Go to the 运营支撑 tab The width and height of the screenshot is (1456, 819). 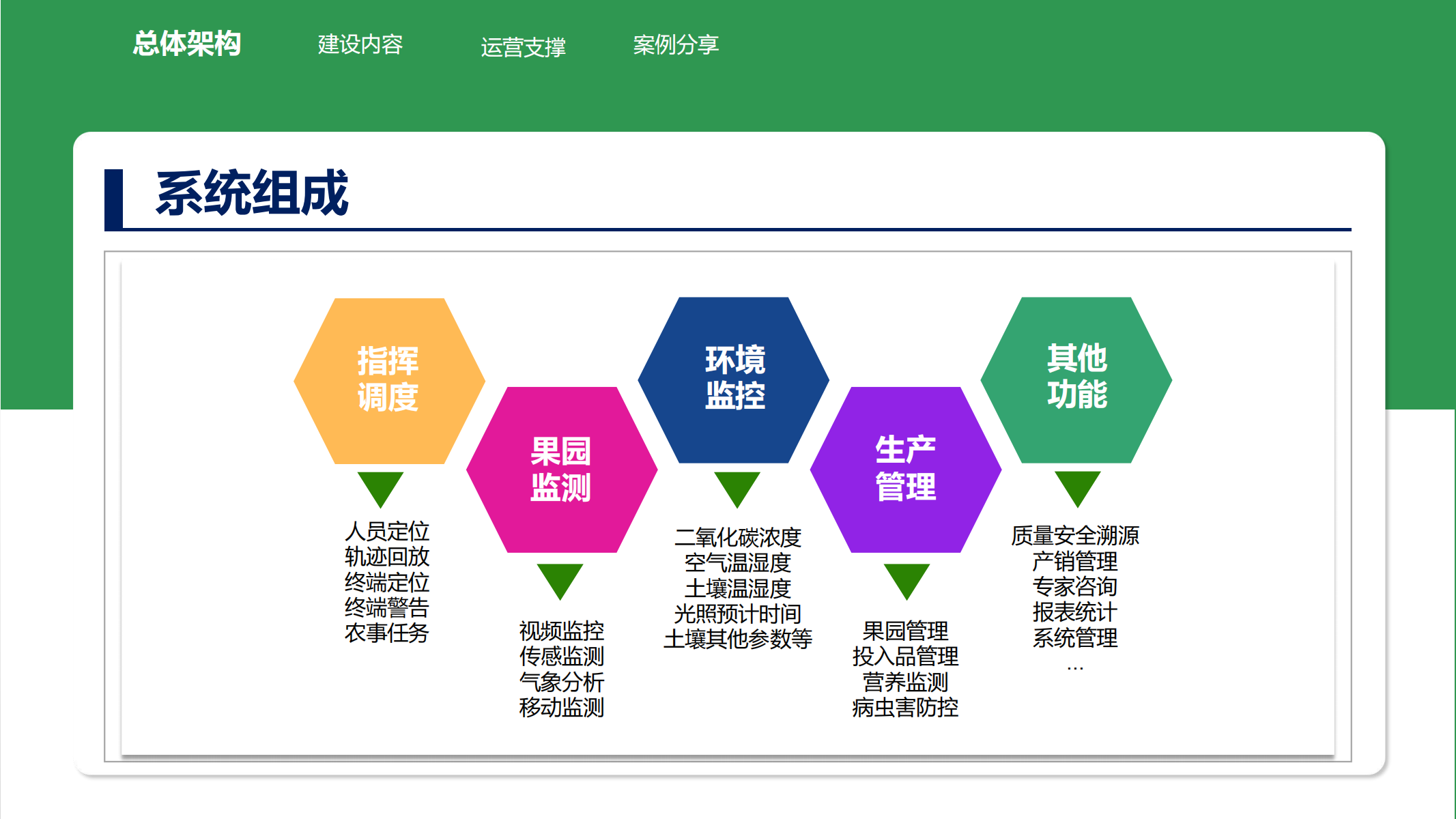[x=523, y=46]
